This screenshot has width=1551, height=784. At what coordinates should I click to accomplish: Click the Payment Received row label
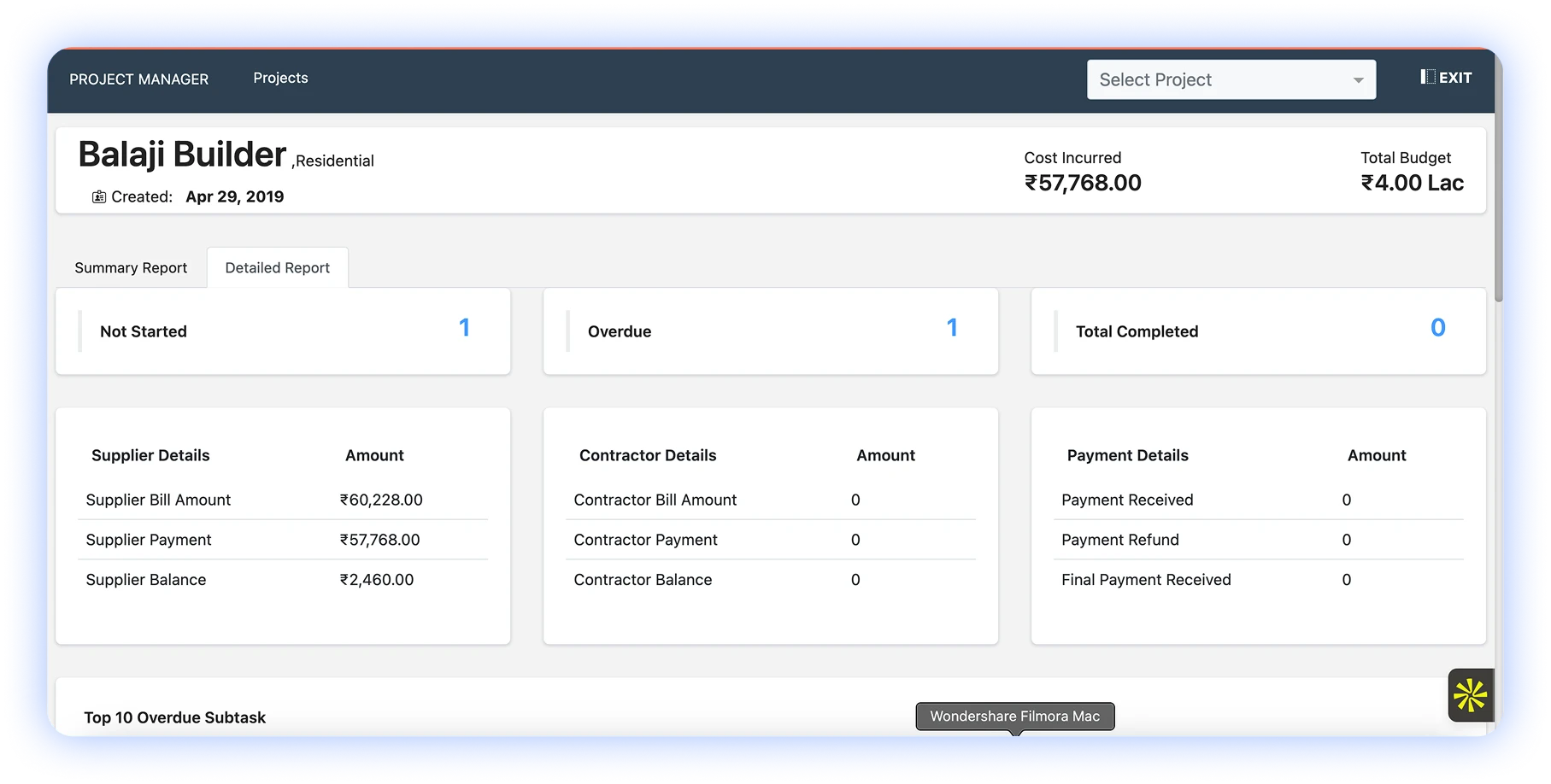(x=1127, y=500)
